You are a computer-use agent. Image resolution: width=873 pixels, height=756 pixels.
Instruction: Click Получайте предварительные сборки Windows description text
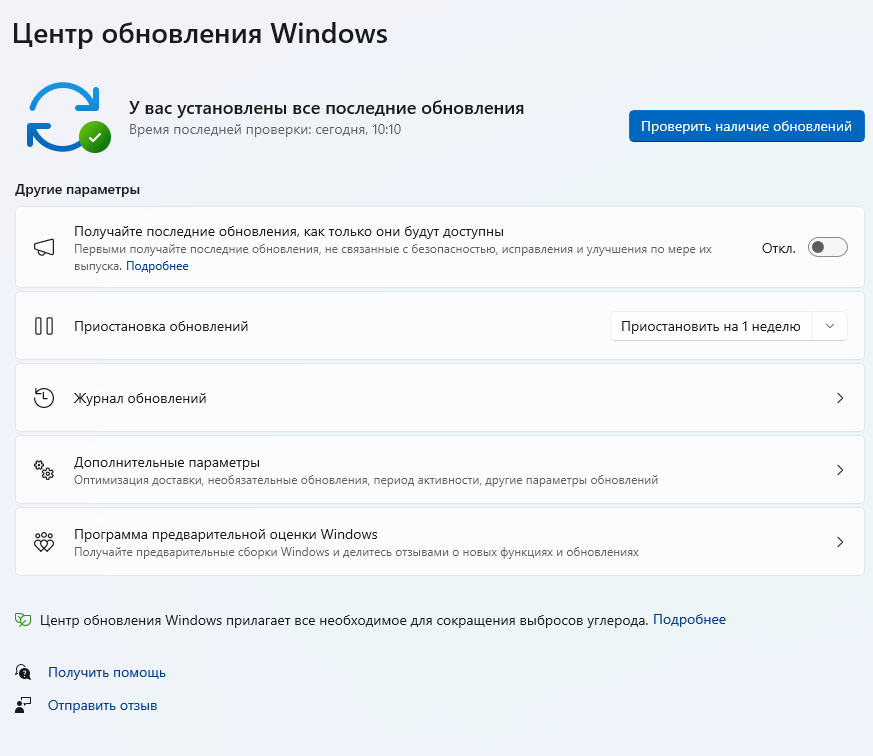[x=356, y=552]
